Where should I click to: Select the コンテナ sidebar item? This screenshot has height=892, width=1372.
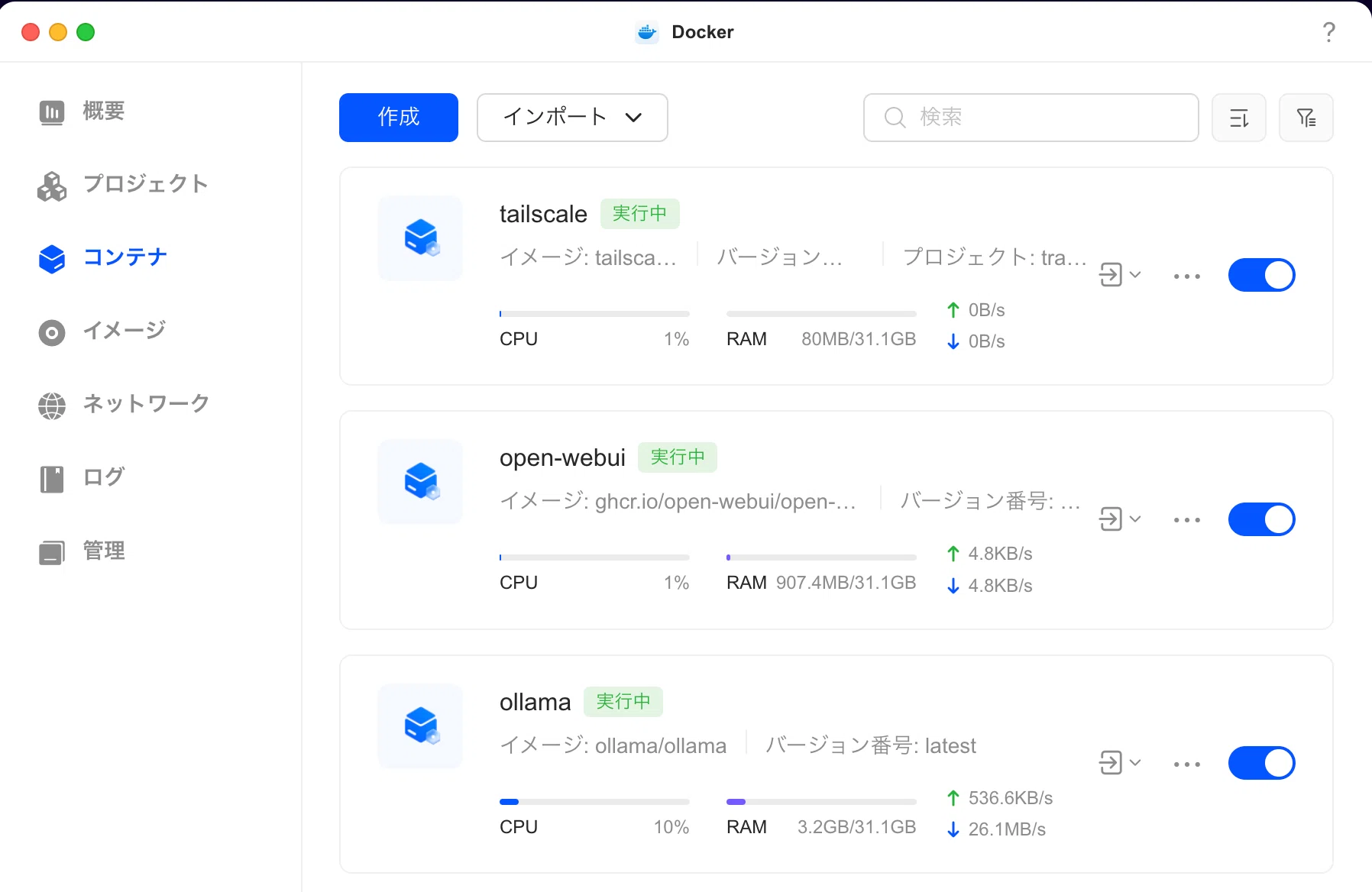click(x=102, y=257)
